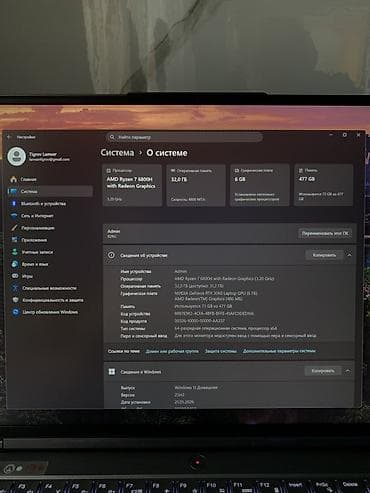This screenshot has width=370, height=493.
Task: Open Центр обновления Windows update icon
Action: point(16,312)
